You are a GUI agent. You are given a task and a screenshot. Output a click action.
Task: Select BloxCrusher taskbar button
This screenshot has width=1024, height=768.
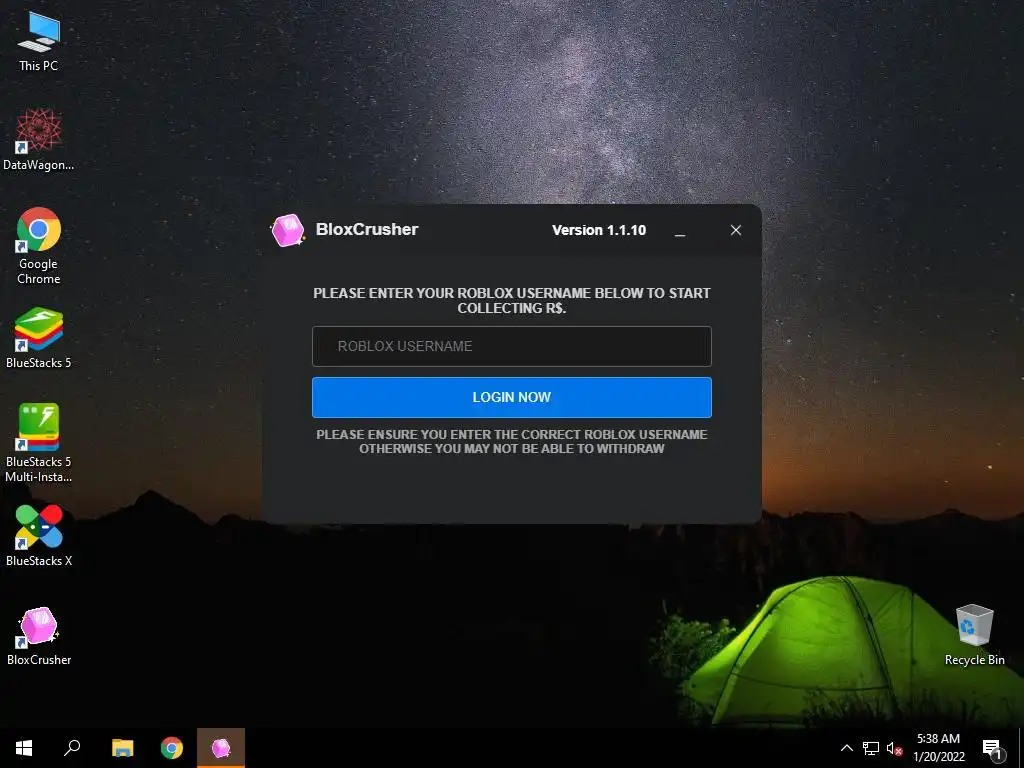[x=221, y=748]
